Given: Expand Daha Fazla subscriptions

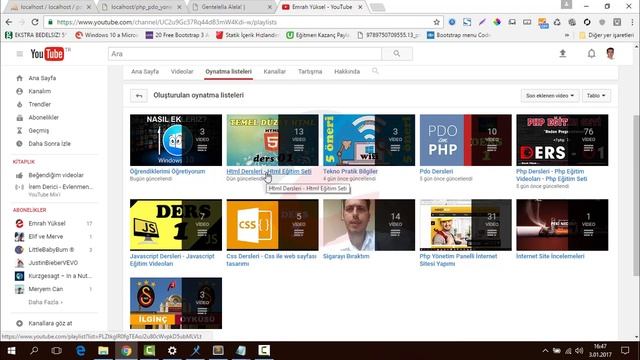Looking at the screenshot, I should tap(46, 302).
